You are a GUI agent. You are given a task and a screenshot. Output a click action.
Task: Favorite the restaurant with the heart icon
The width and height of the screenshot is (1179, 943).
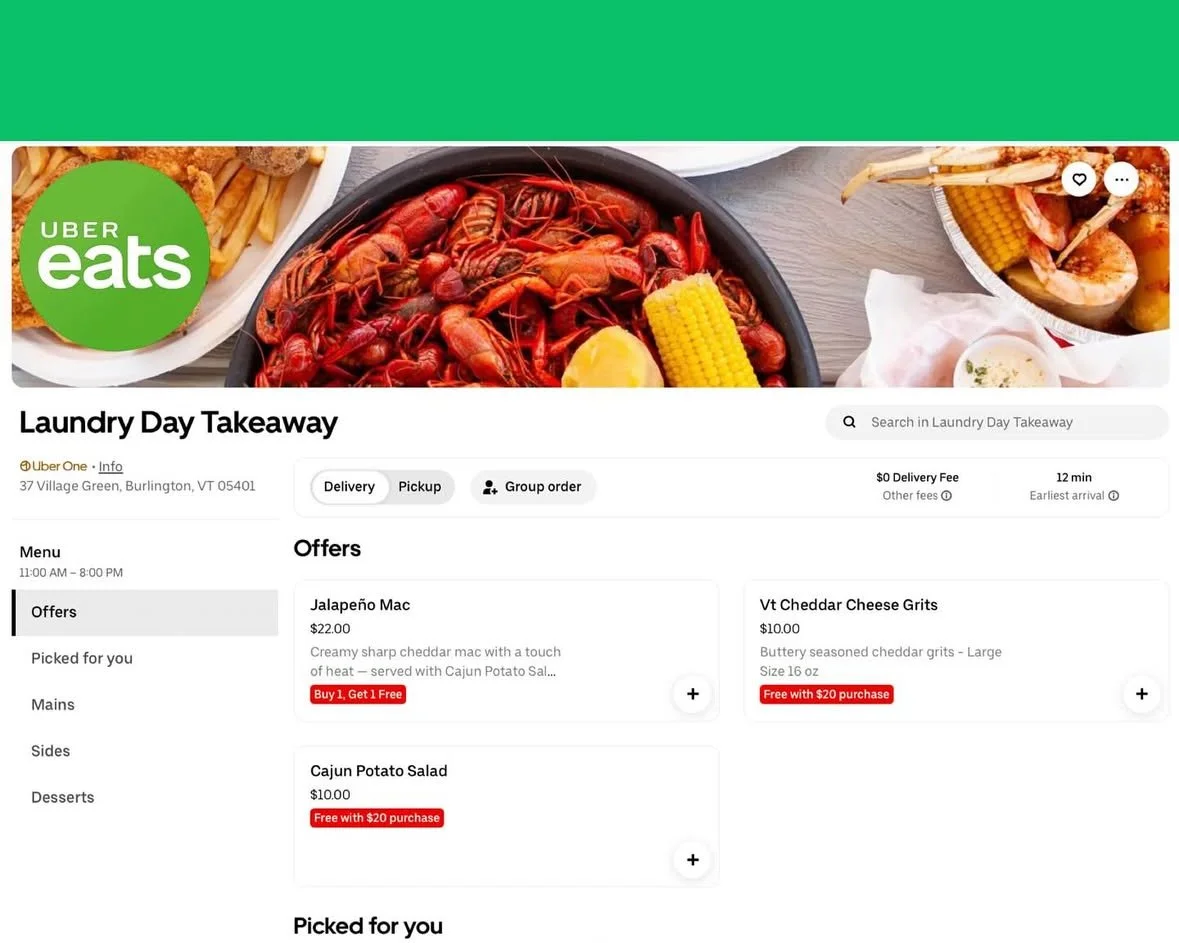1079,179
